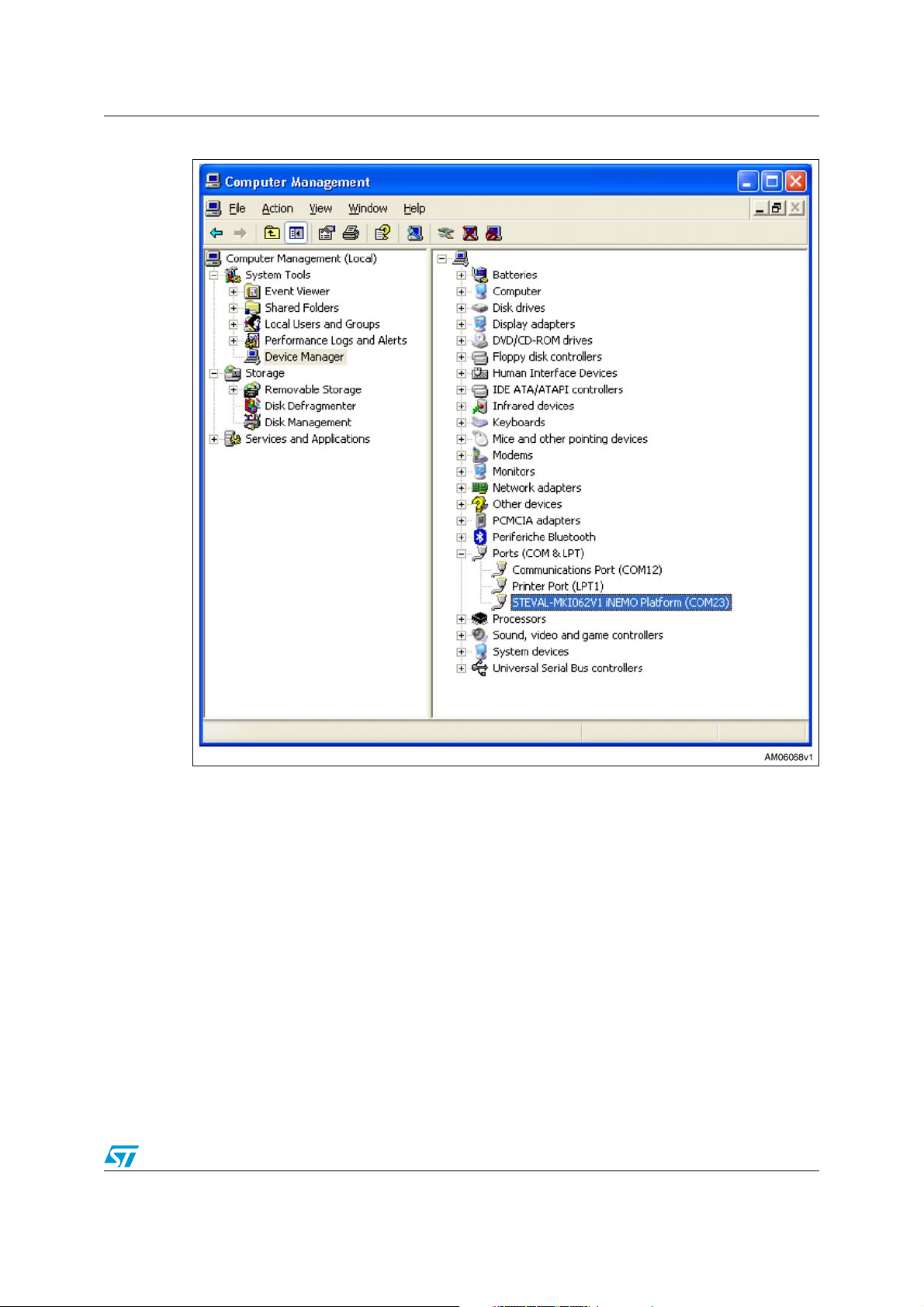This screenshot has width=924, height=1307.
Task: Click the Network adapters card icon
Action: 479,488
